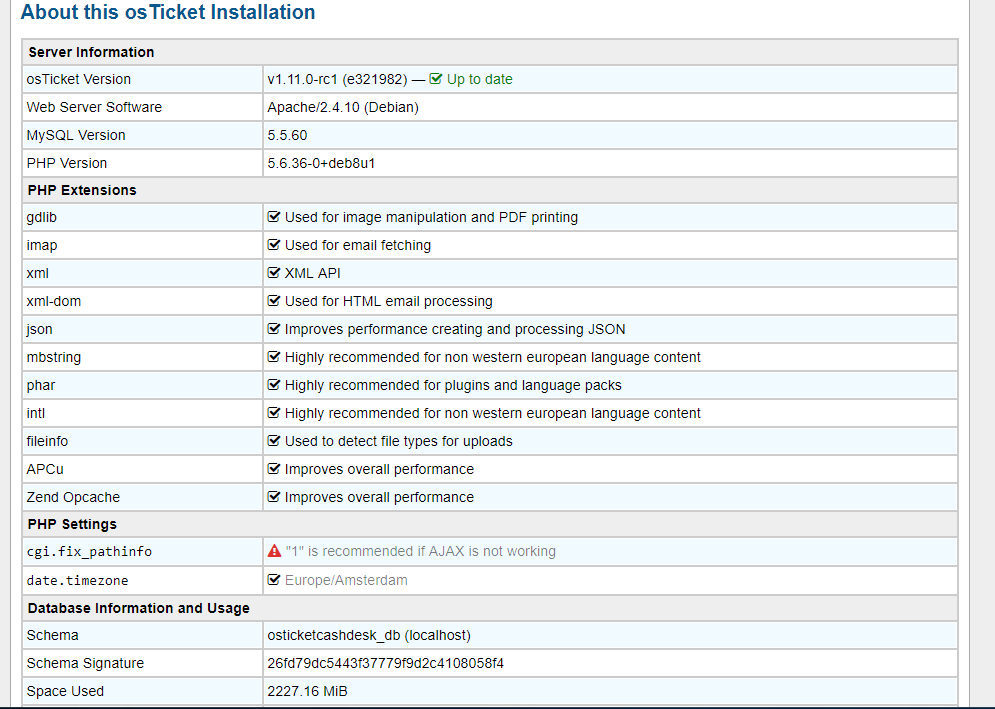Click the checkmark icon next to gdlib
The width and height of the screenshot is (995, 709).
[x=271, y=217]
